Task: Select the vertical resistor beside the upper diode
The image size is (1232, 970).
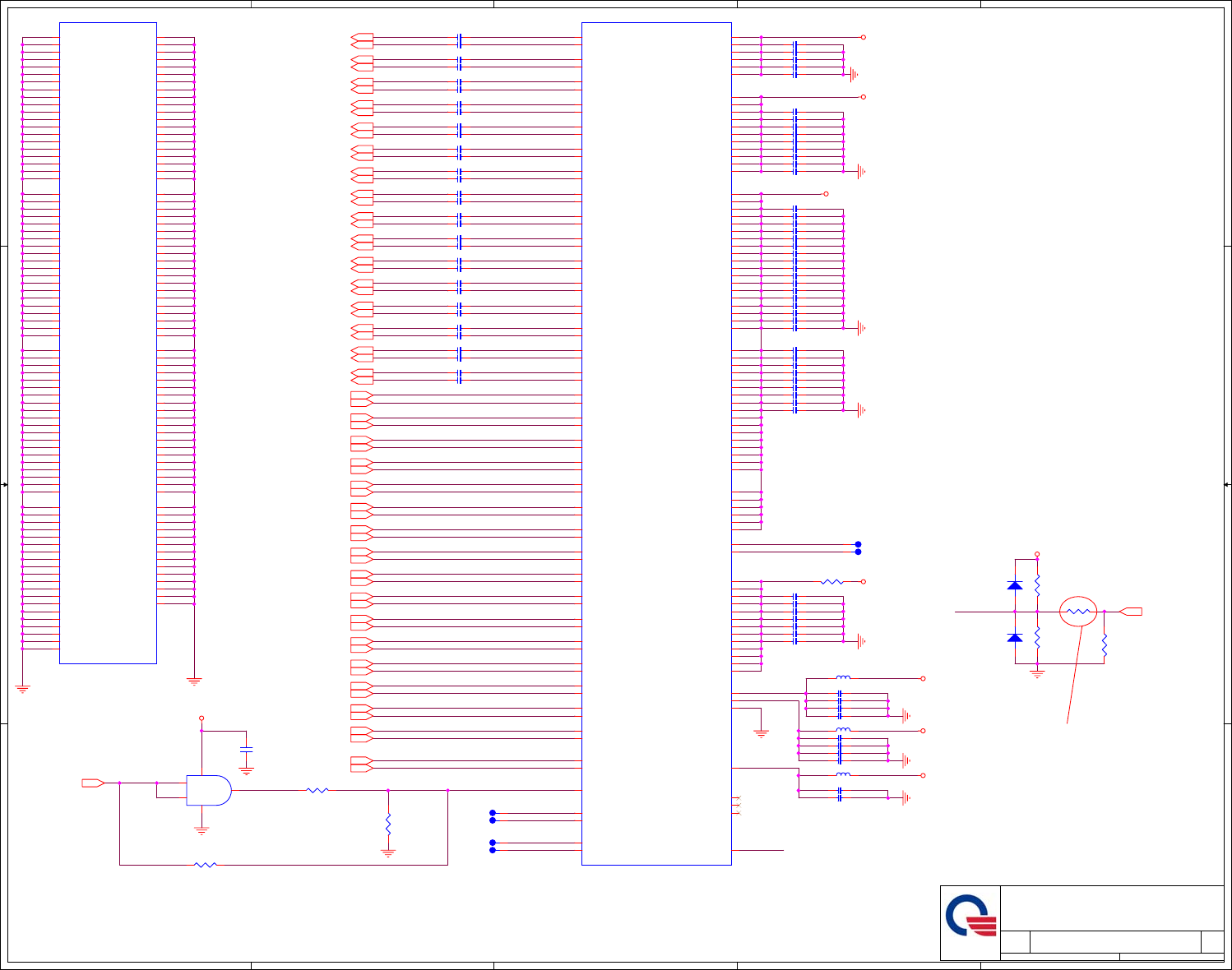Action: coord(1037,585)
